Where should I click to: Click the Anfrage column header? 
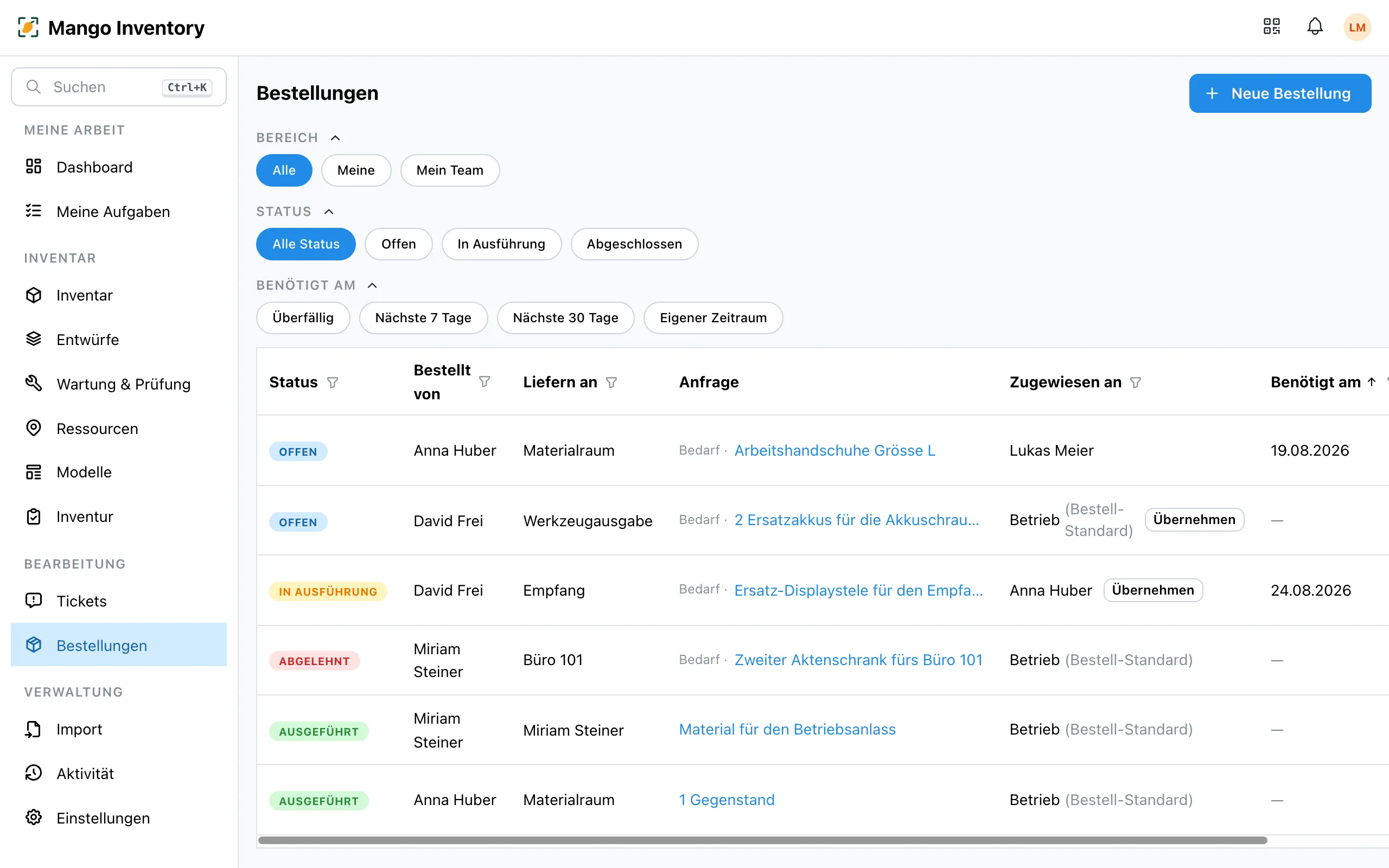coord(709,382)
